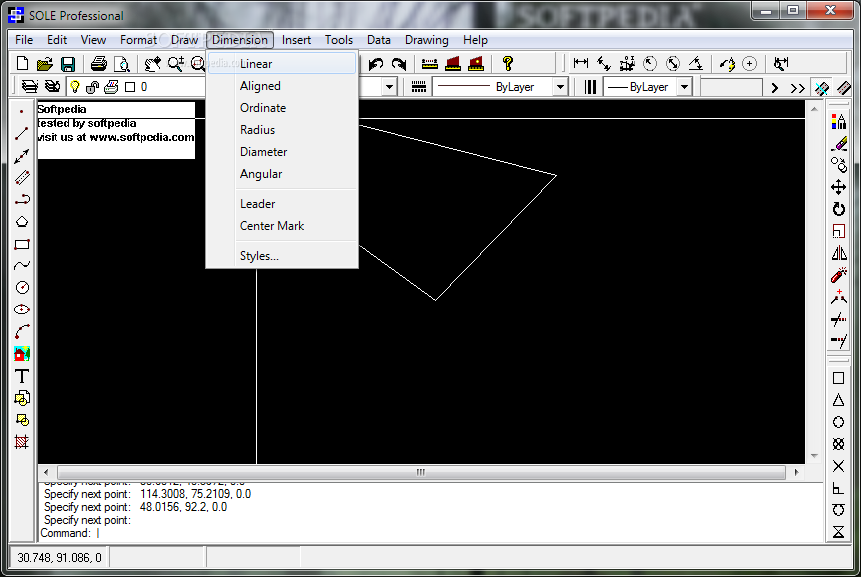Expand toolbar with >> chevron

coord(798,88)
